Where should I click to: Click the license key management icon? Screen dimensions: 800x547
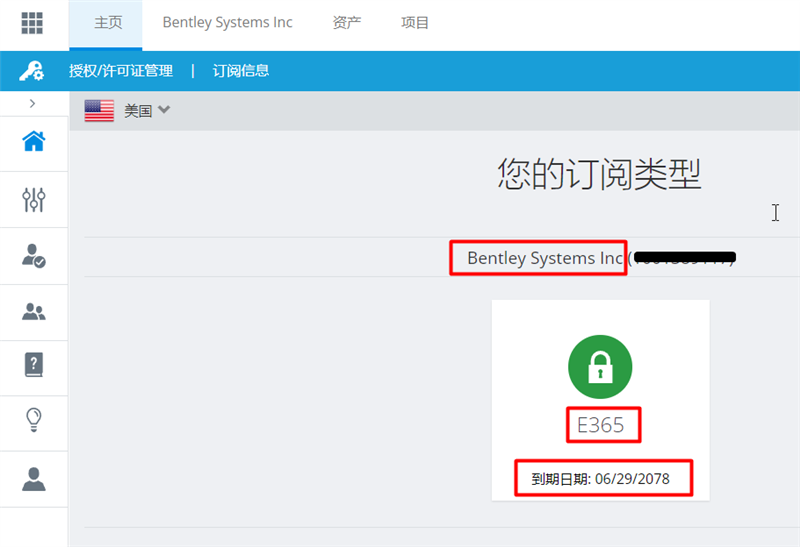(32, 71)
